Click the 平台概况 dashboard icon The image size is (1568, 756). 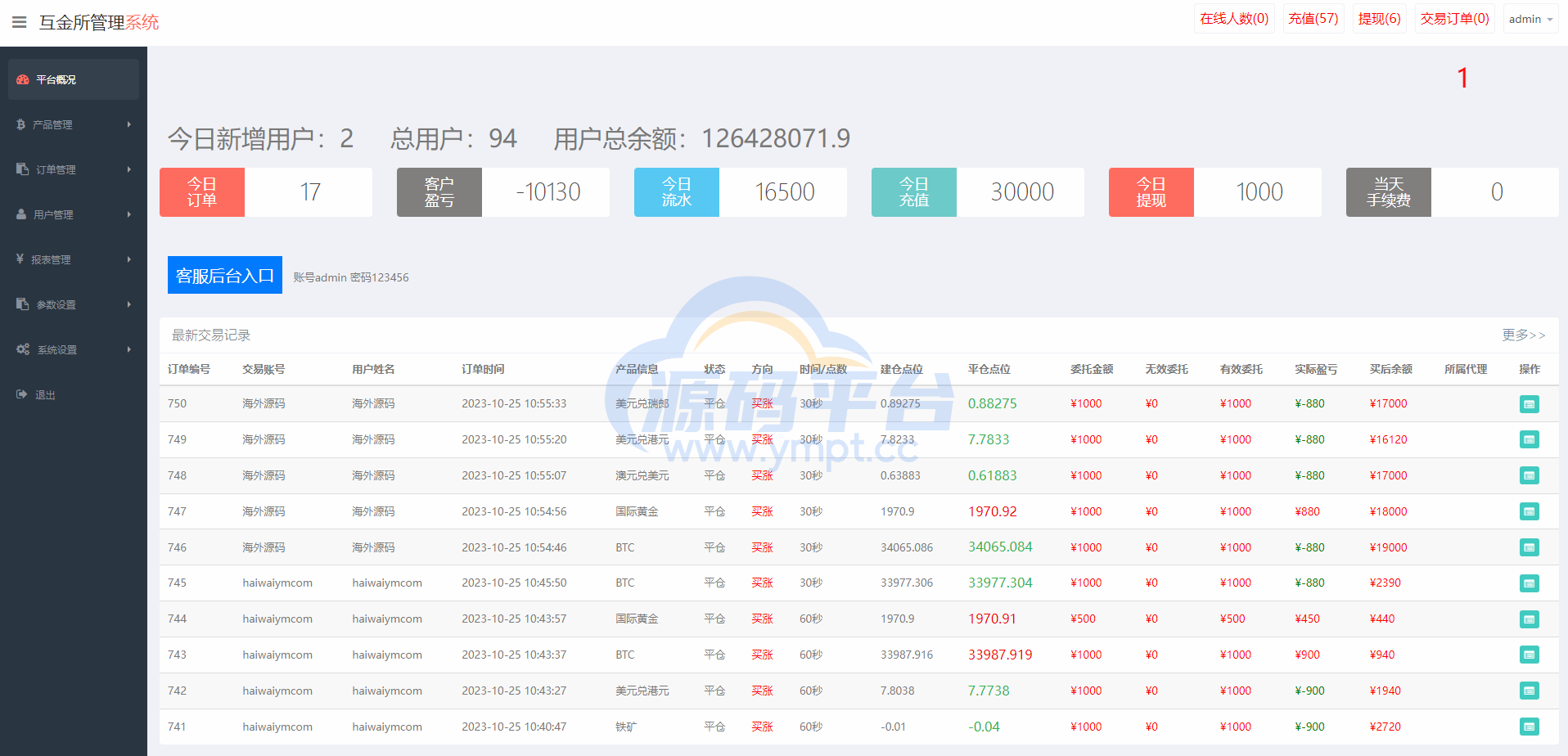[x=23, y=79]
